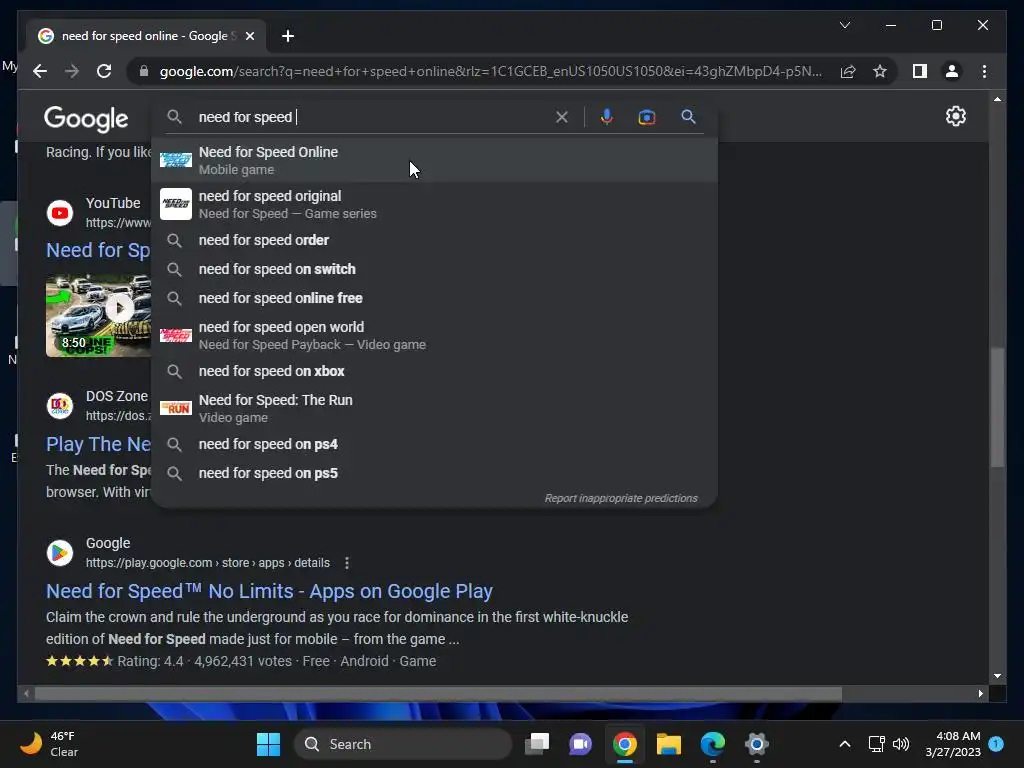The width and height of the screenshot is (1024, 768).
Task: Select suggestion need for speed on ps5
Action: click(x=434, y=473)
